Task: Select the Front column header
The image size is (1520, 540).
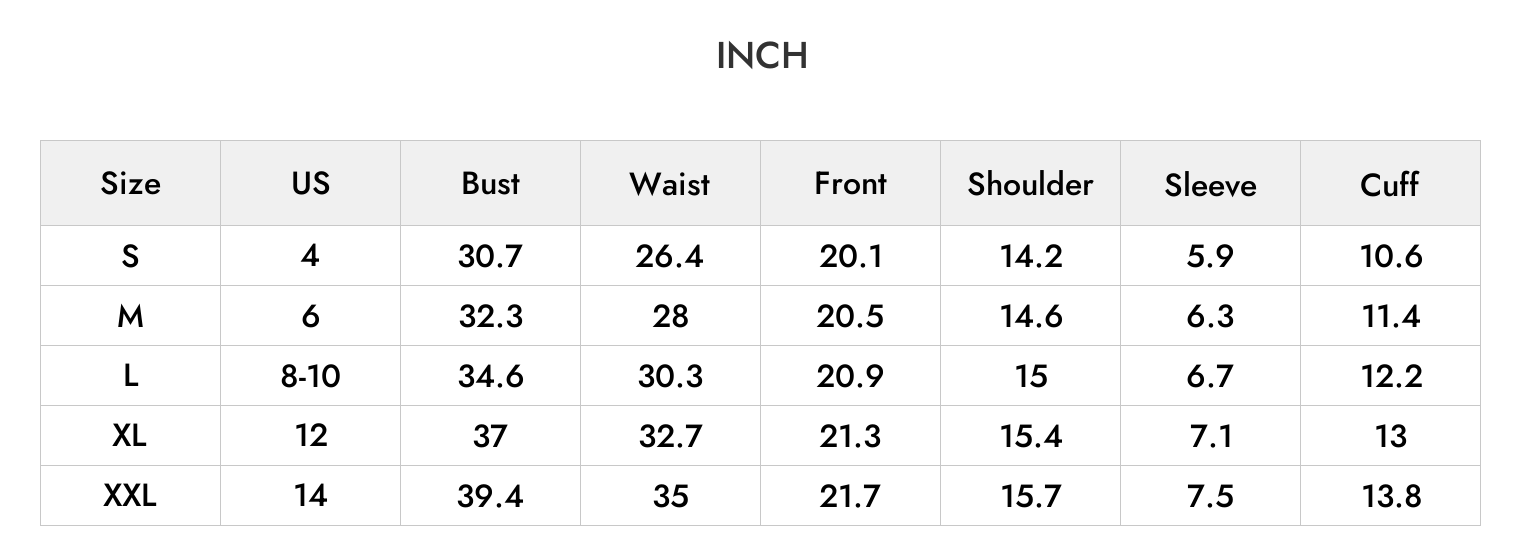Action: [850, 184]
